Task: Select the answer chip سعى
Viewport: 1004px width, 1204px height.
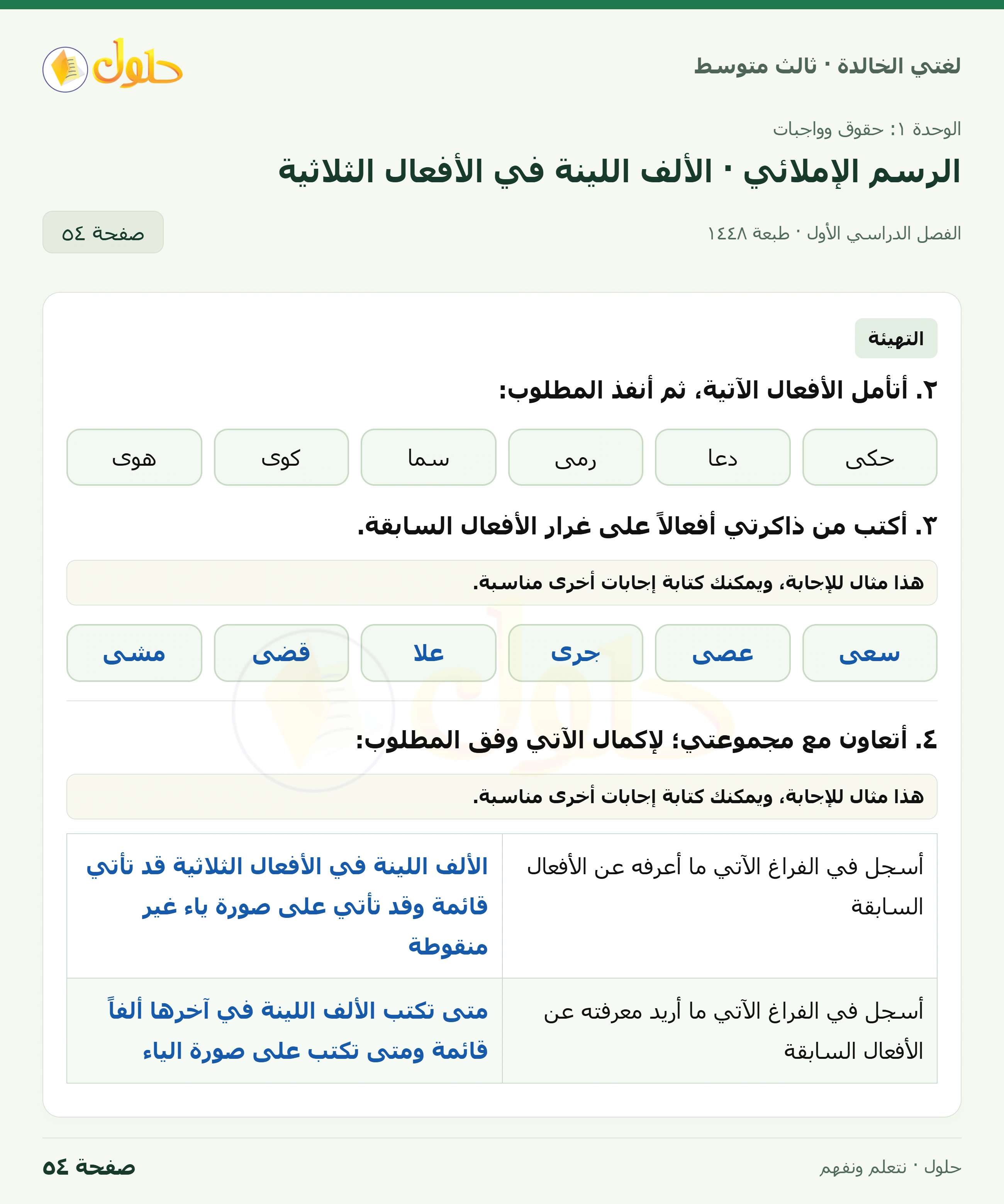Action: [x=869, y=653]
